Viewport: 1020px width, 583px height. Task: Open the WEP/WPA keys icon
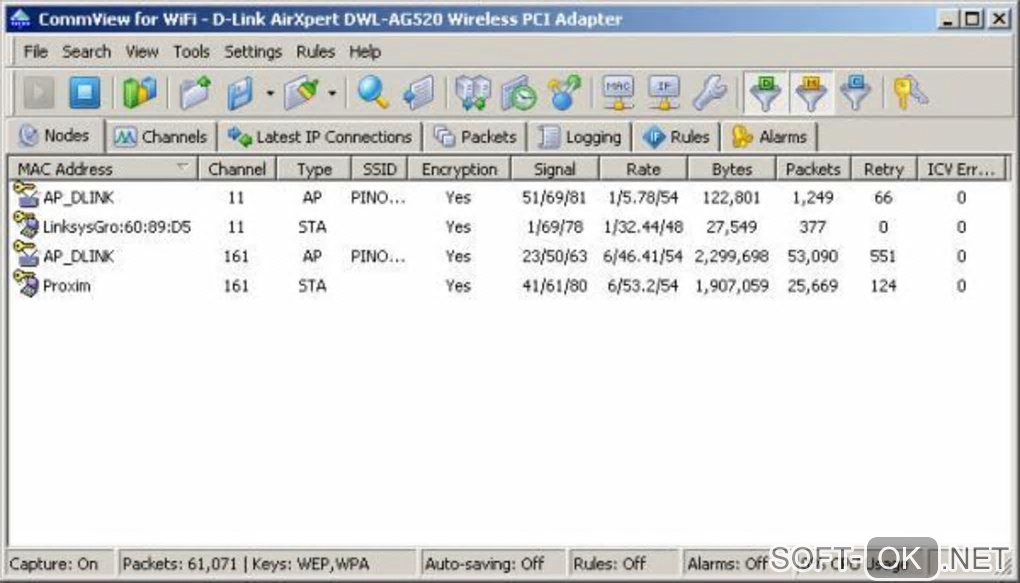pyautogui.click(x=911, y=93)
